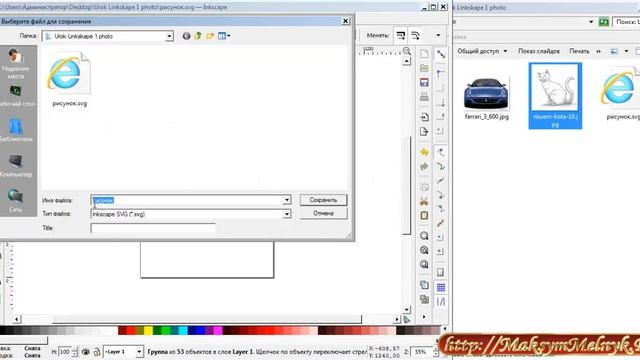This screenshot has width=640, height=360.
Task: Toggle Enable snapping at top of snap bar
Action: pyautogui.click(x=441, y=54)
